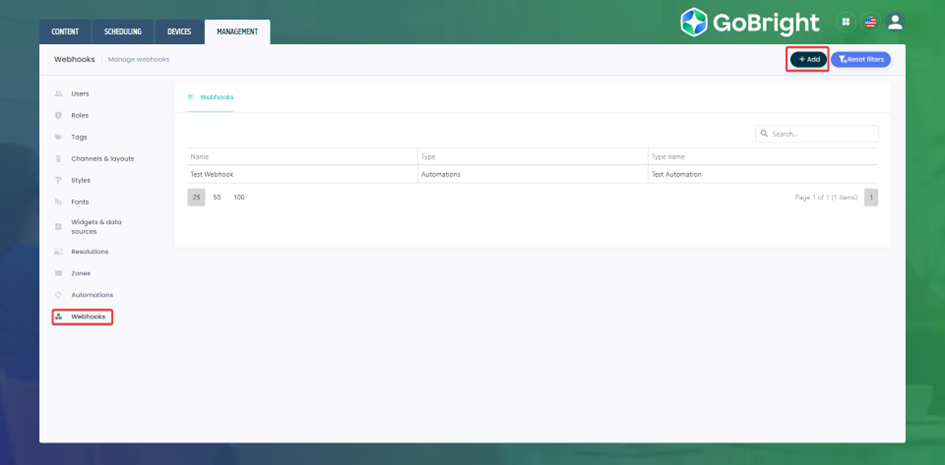Open the Test Webhook table row
Screen dimensions: 945x465
[x=212, y=175]
